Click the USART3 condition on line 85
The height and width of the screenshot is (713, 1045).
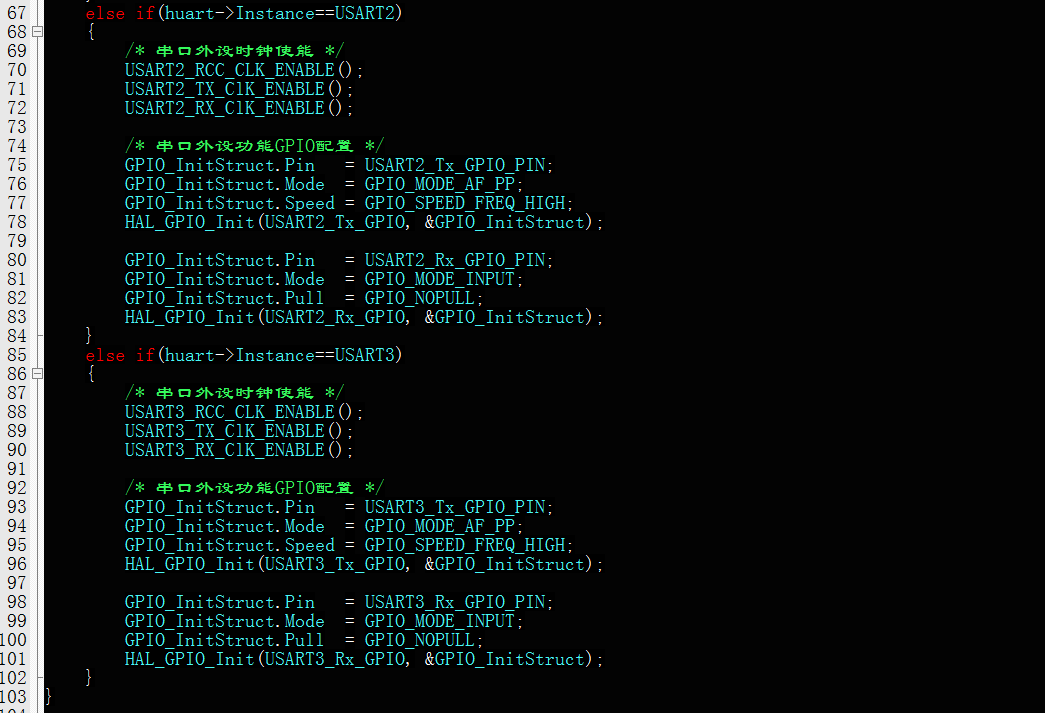367,355
